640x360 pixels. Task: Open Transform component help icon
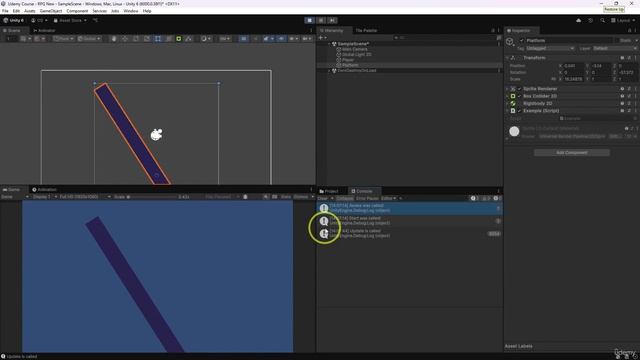tap(622, 58)
